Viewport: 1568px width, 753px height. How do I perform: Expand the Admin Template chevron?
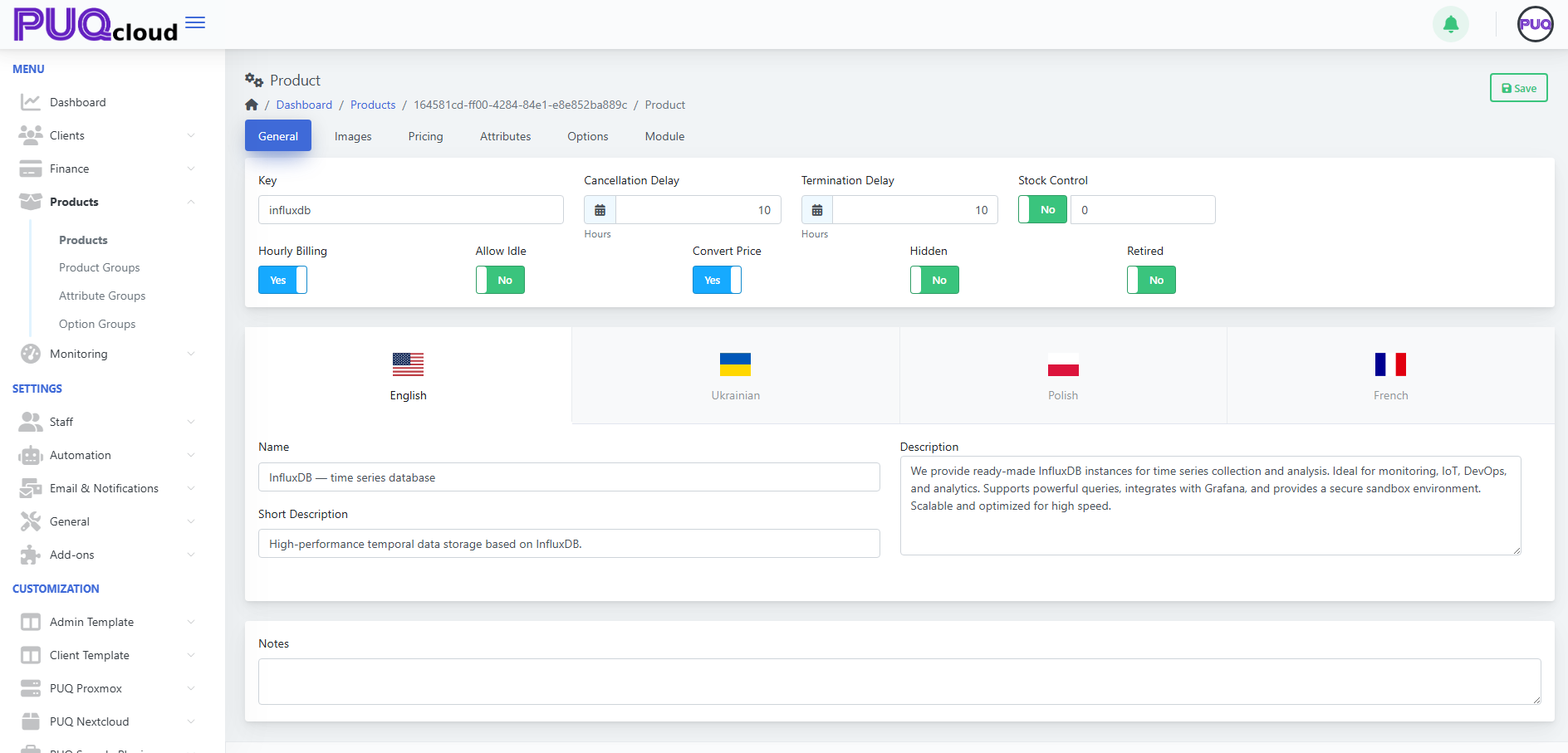point(191,622)
